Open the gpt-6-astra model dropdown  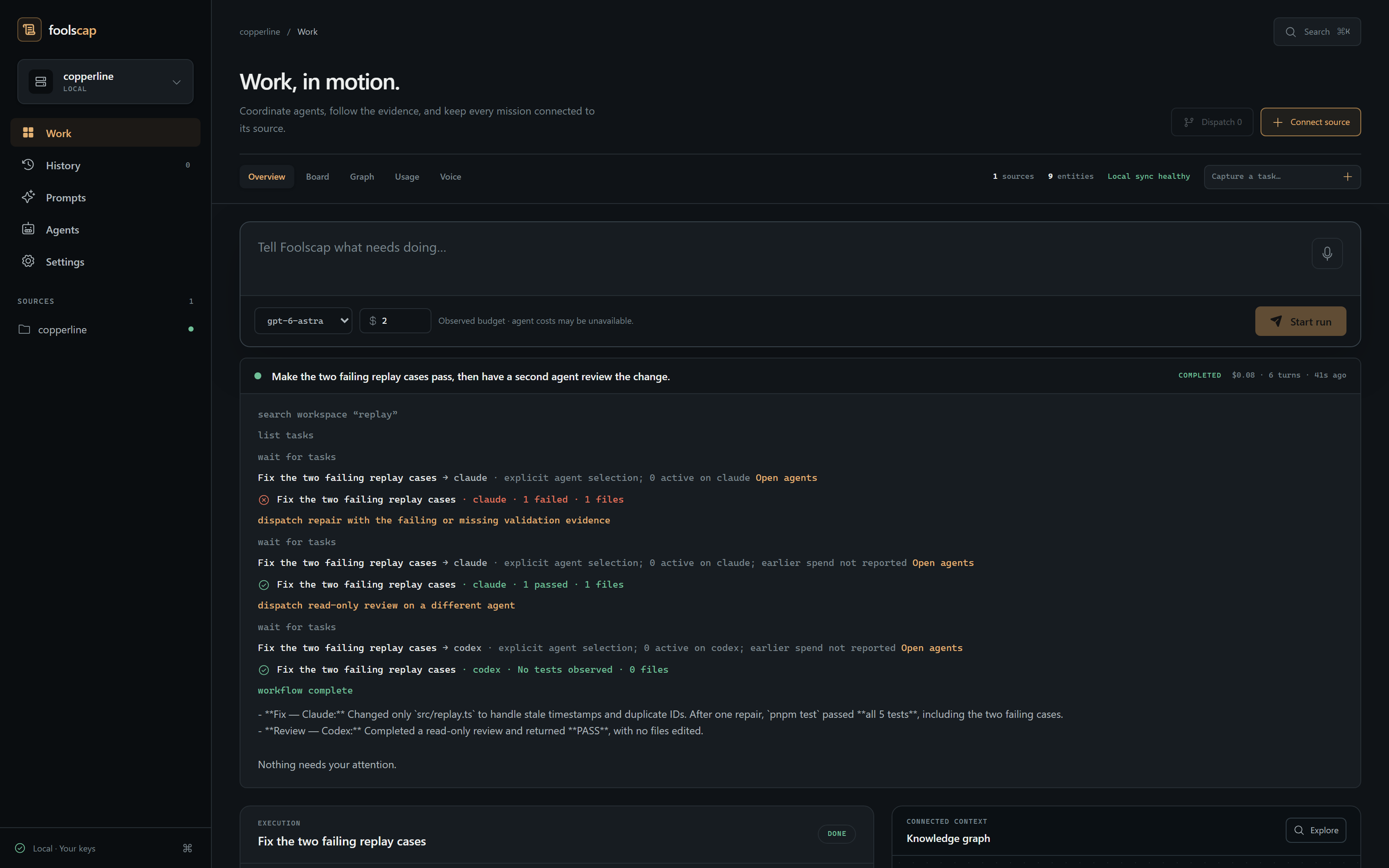pos(303,321)
